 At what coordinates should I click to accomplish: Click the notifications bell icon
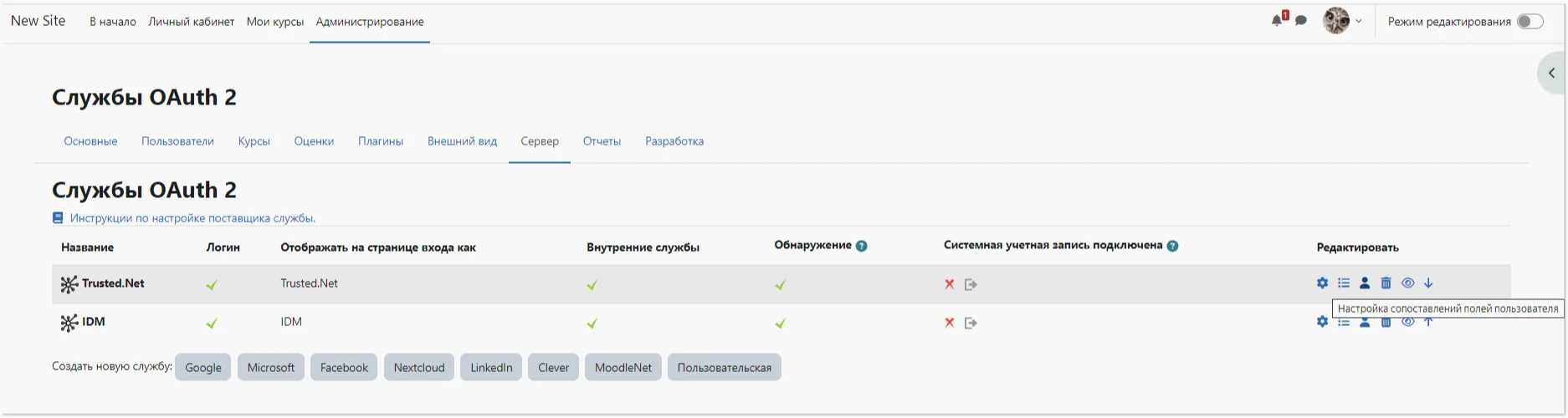[x=1277, y=21]
